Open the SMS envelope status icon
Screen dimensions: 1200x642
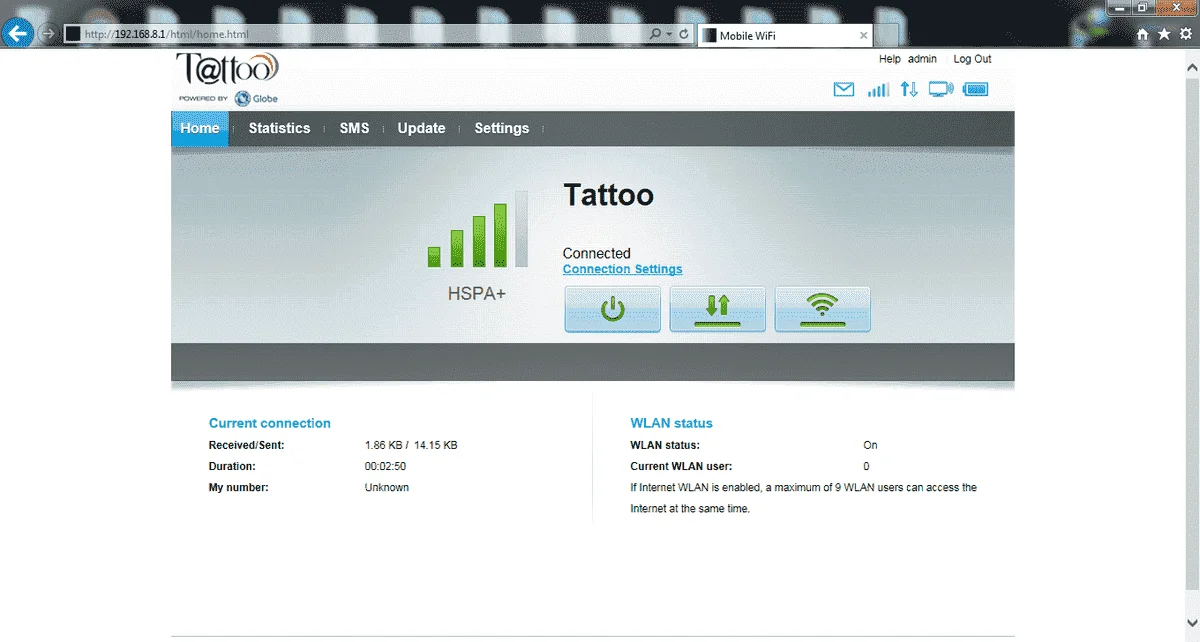pyautogui.click(x=844, y=90)
